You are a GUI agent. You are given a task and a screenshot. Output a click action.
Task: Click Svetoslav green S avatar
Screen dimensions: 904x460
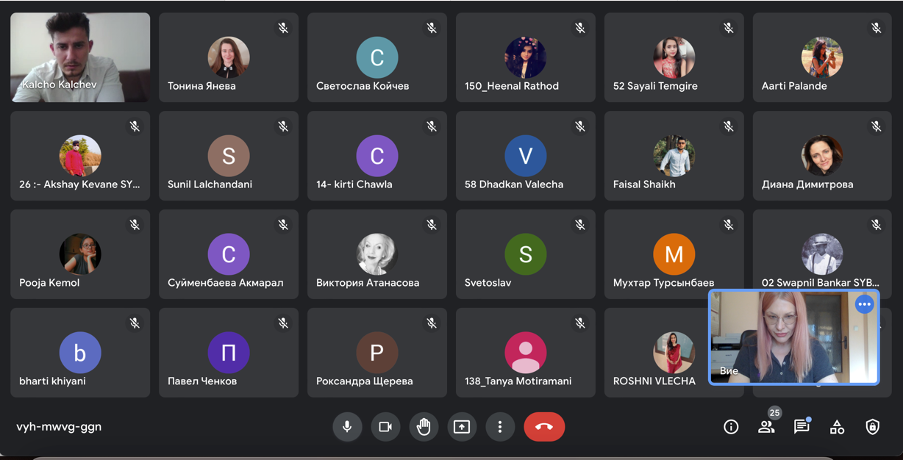tap(525, 254)
